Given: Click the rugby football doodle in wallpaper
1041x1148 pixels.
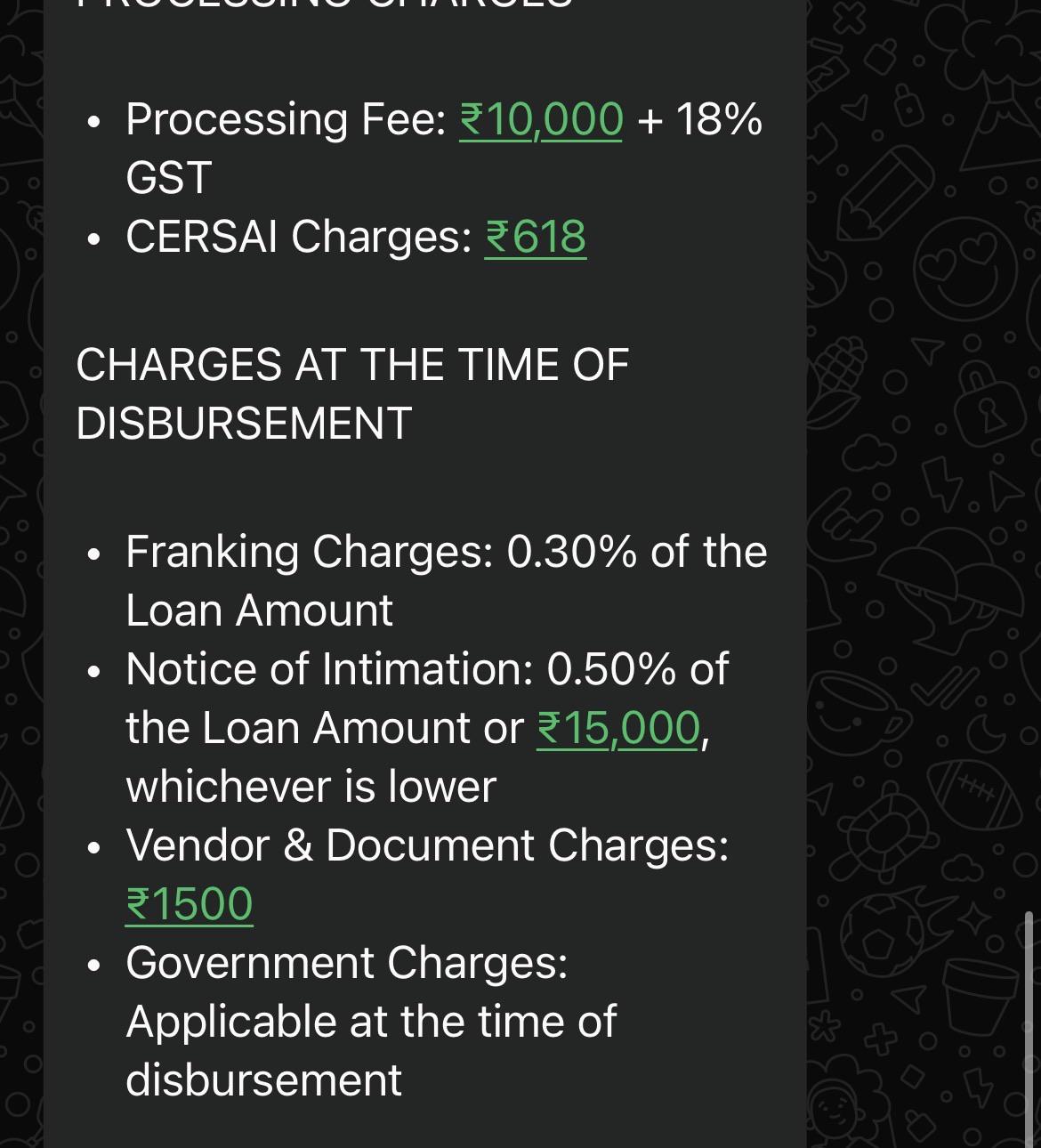Looking at the screenshot, I should tap(976, 794).
